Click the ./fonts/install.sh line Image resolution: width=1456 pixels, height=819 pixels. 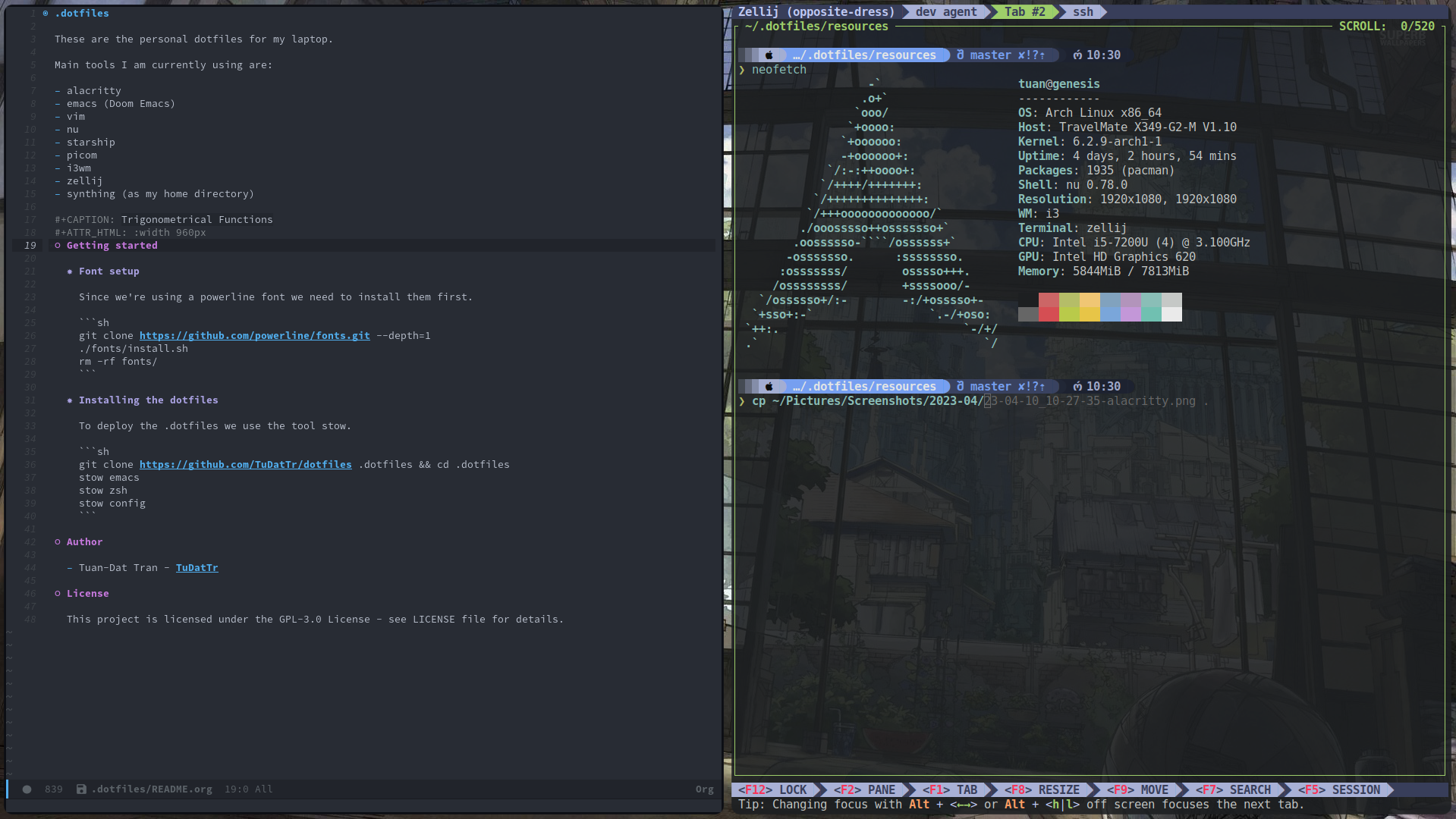click(134, 349)
